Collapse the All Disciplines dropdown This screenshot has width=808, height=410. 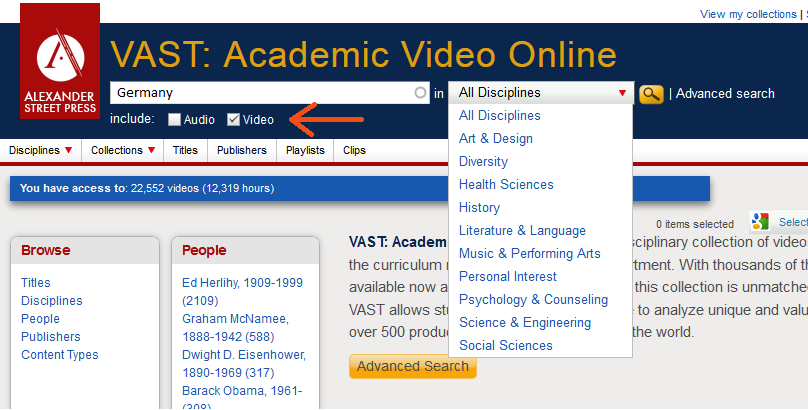coord(541,93)
